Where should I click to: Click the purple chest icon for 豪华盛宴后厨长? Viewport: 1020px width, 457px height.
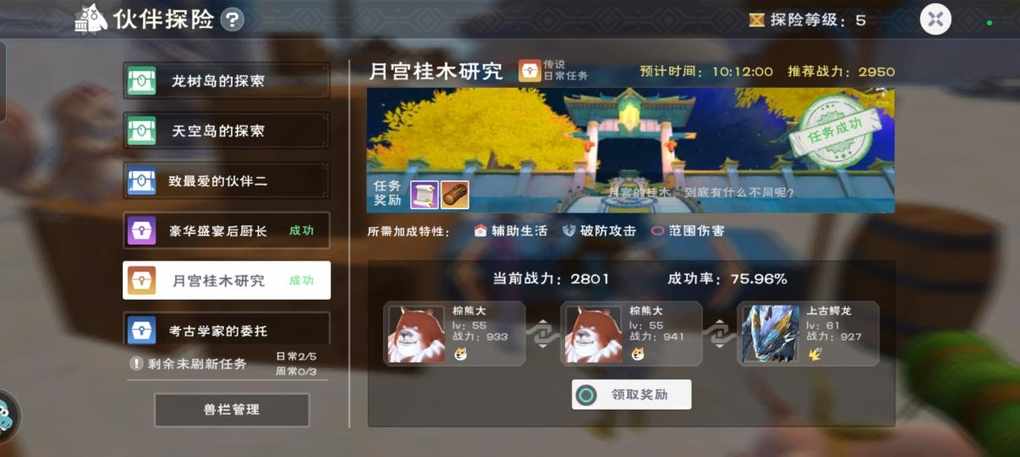[142, 230]
